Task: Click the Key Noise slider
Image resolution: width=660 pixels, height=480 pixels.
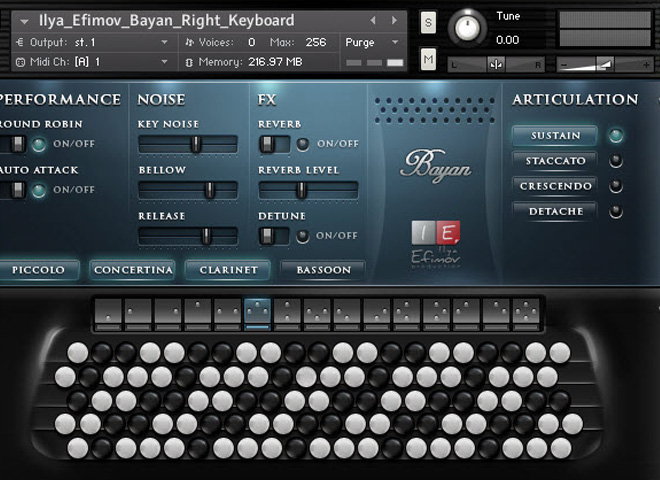Action: coord(188,144)
